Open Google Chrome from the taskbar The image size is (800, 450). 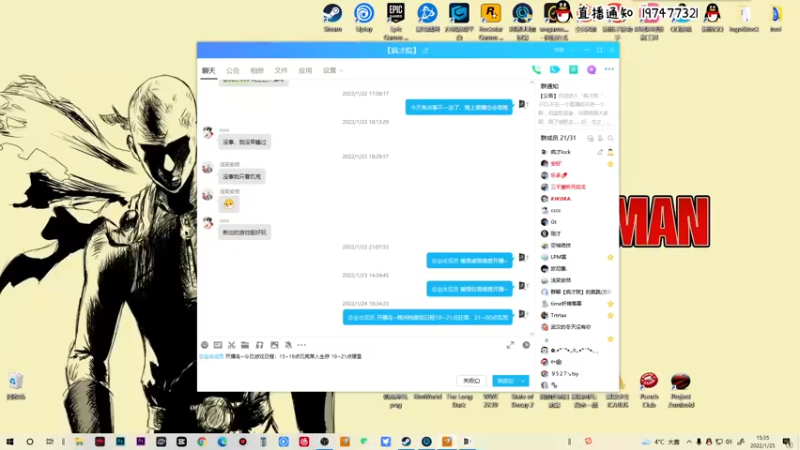point(202,441)
